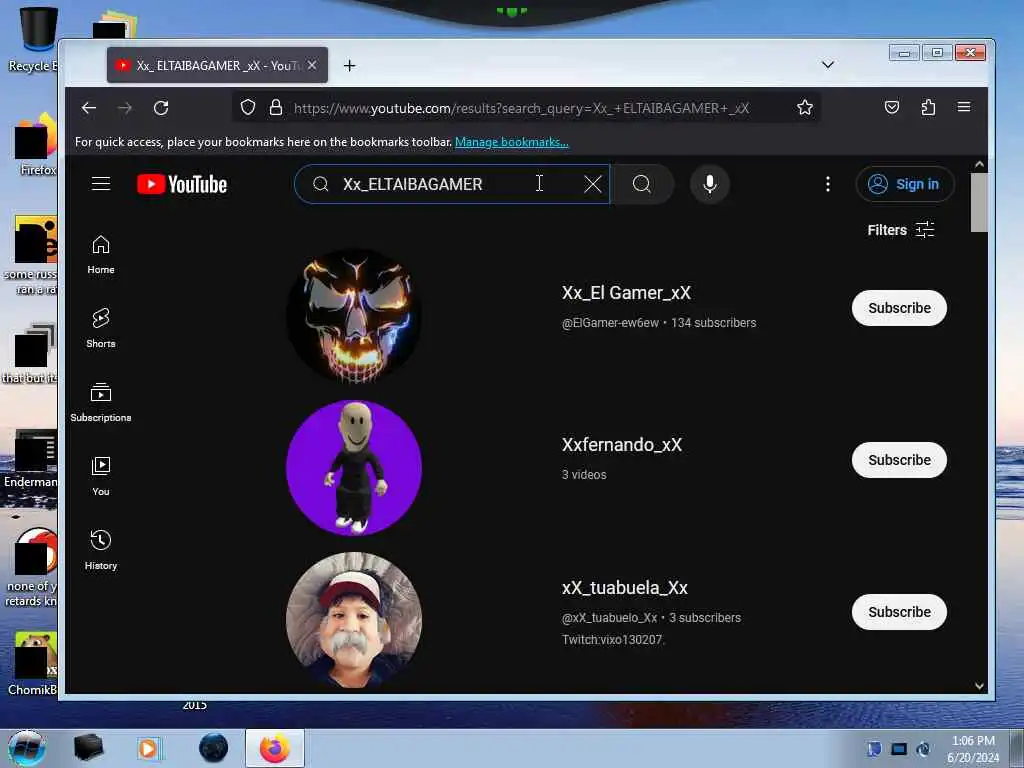This screenshot has width=1024, height=768.
Task: Bookmark this page with the star icon
Action: (805, 107)
